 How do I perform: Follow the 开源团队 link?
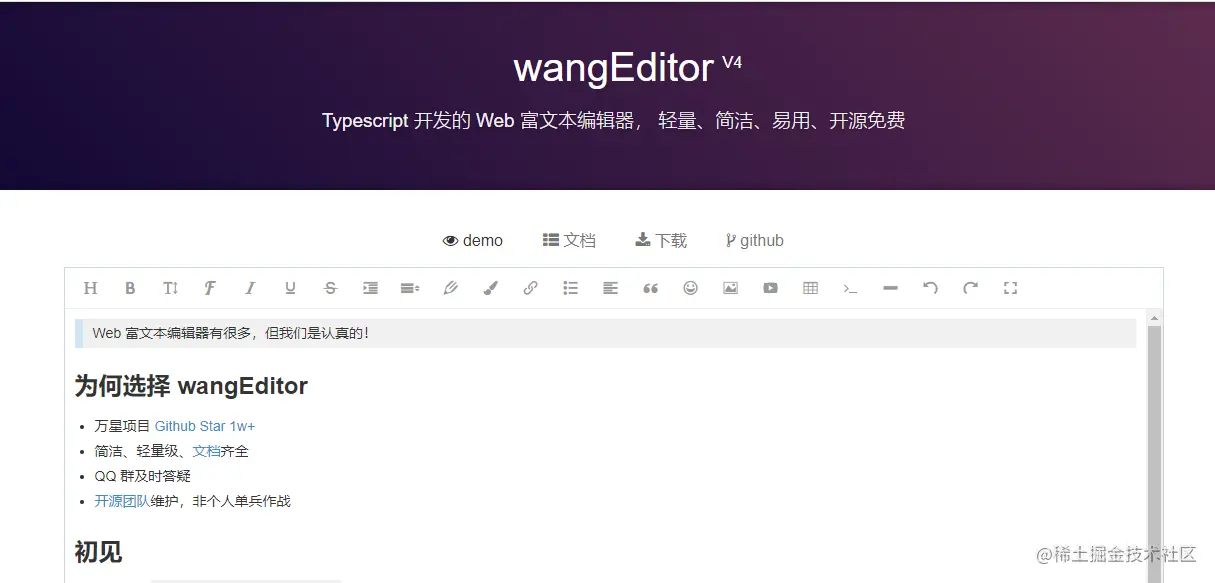[122, 501]
